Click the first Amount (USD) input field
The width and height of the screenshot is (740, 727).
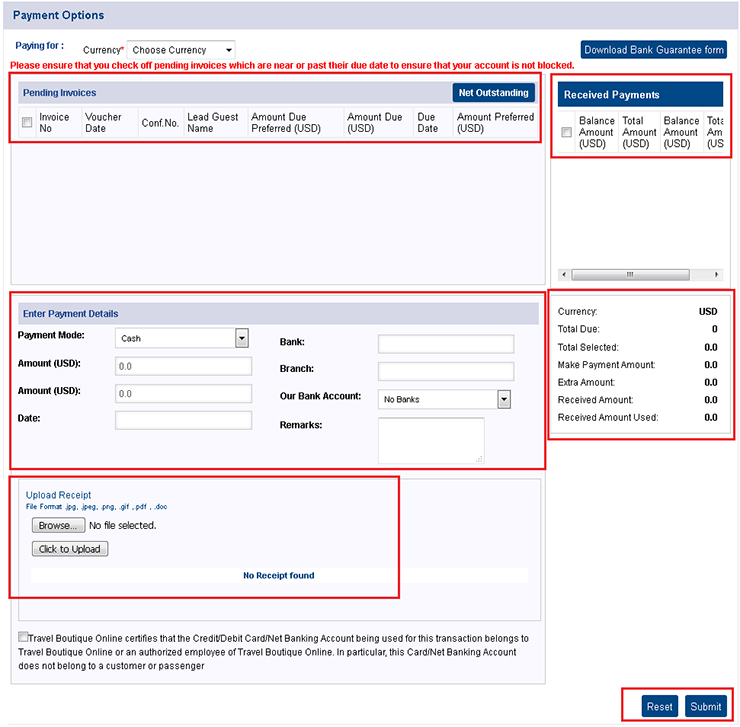coord(183,366)
